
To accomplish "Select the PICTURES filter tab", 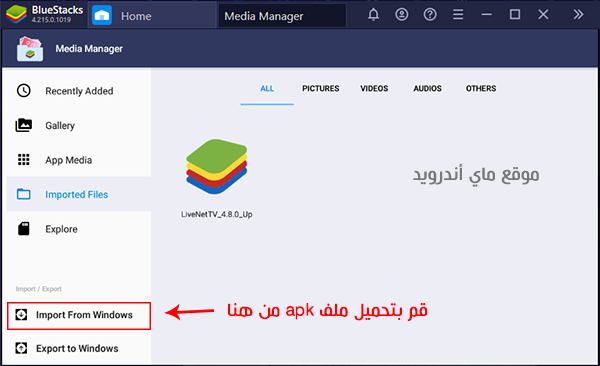I will pos(321,88).
